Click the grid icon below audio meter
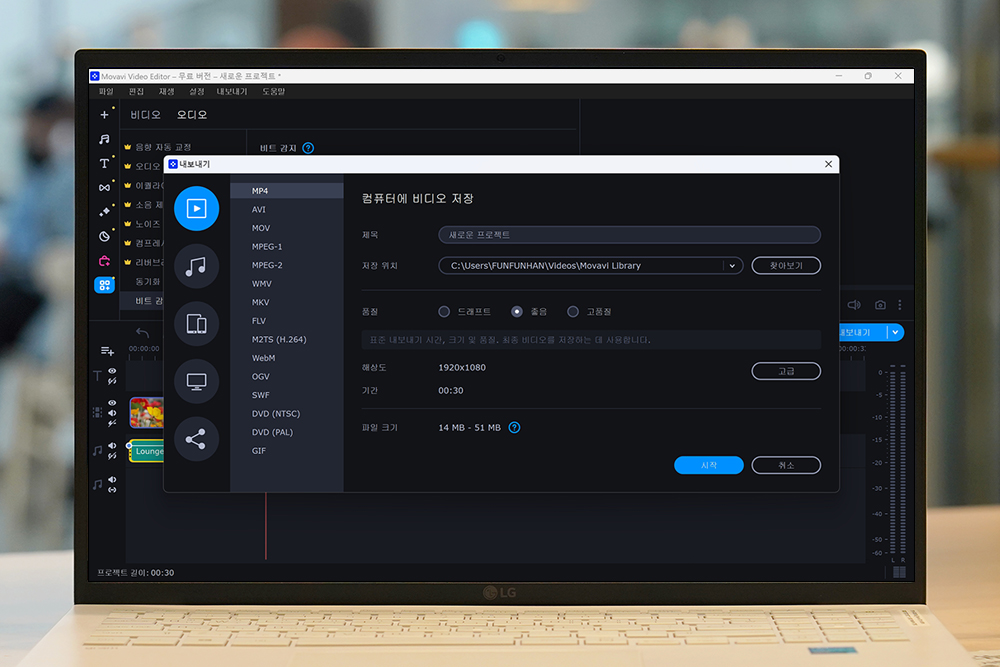Image resolution: width=1000 pixels, height=667 pixels. click(899, 572)
